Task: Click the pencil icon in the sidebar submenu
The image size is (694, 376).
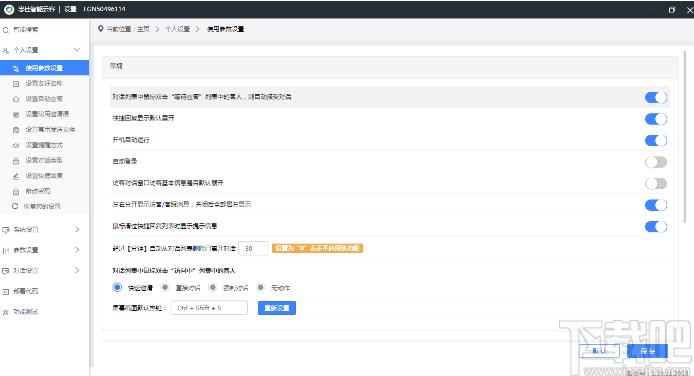Action: point(16,176)
